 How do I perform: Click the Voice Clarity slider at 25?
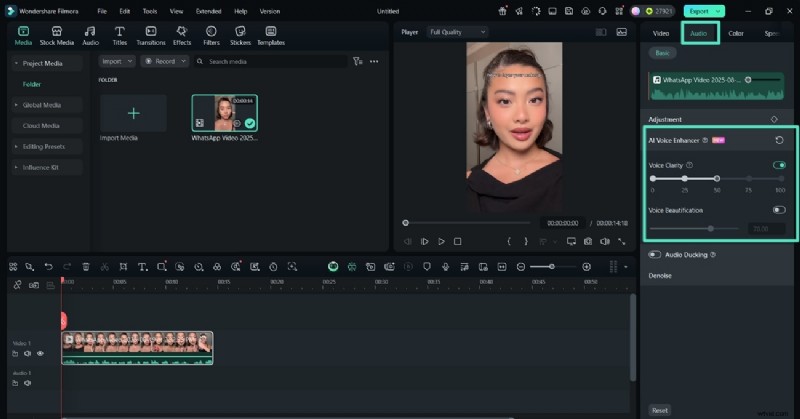tap(685, 178)
